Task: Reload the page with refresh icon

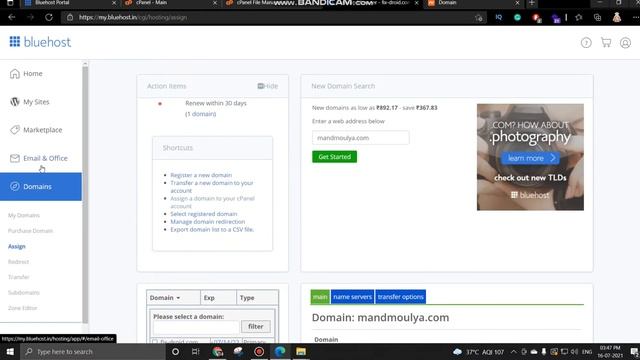Action: tap(49, 18)
